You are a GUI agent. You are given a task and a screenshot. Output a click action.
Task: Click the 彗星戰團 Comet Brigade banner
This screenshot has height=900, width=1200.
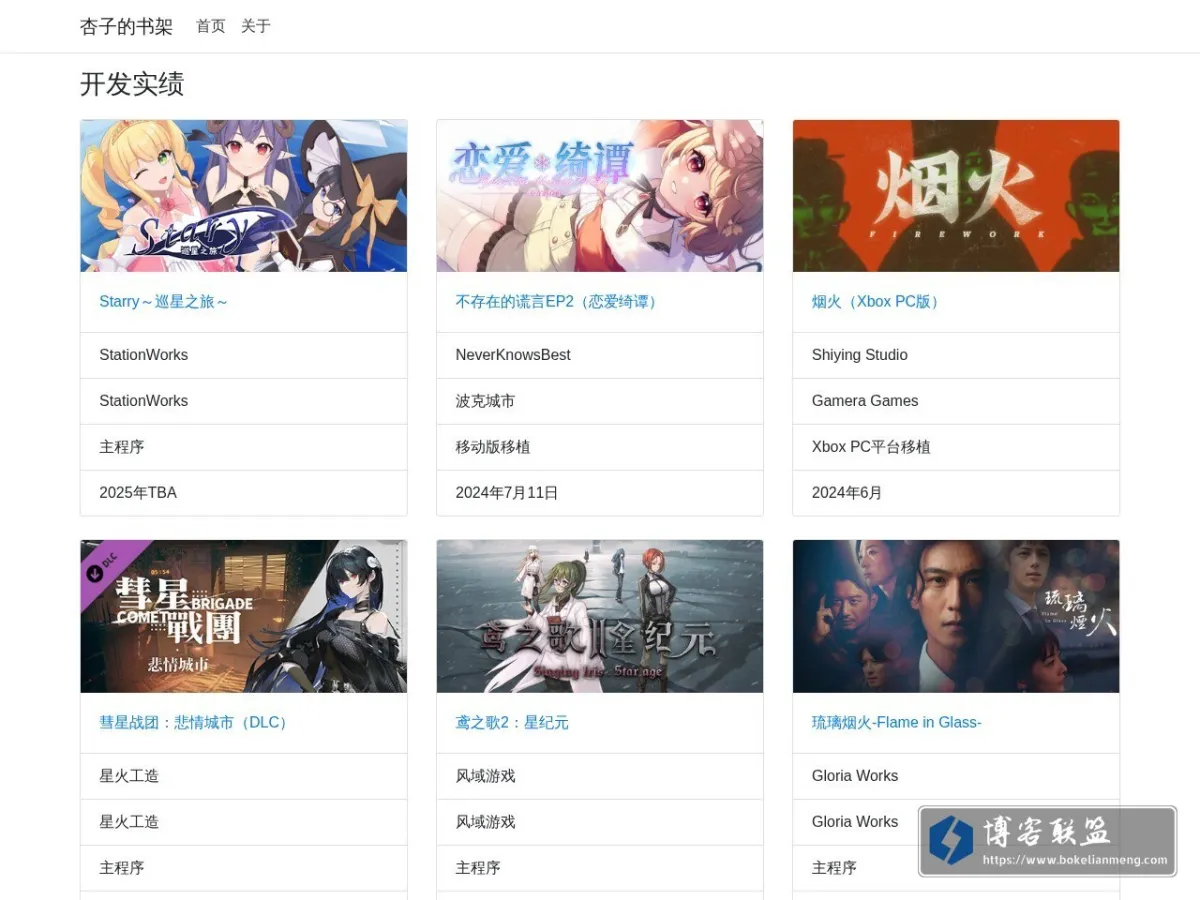point(244,617)
